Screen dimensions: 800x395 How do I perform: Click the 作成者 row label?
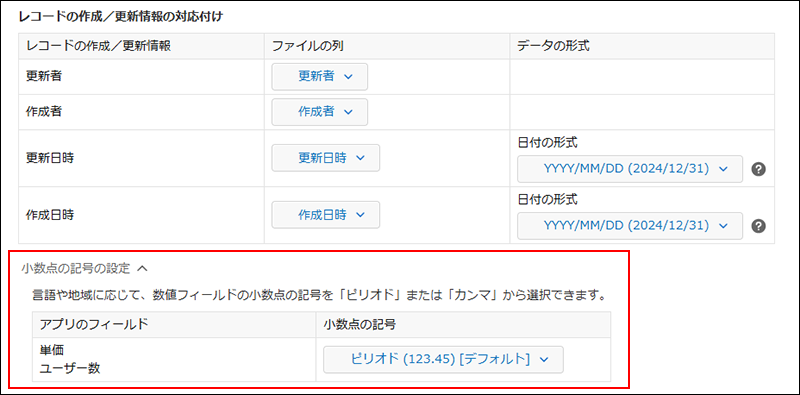44,112
